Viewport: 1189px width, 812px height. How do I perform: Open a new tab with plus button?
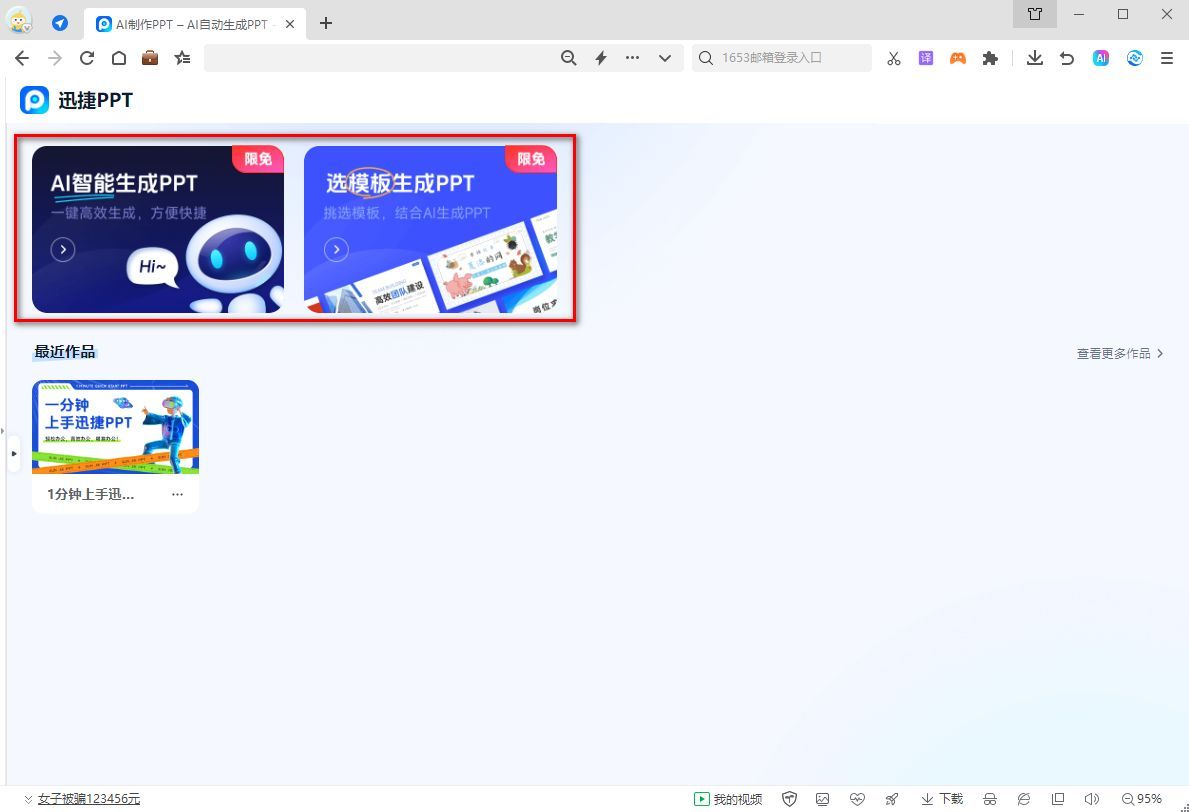pyautogui.click(x=325, y=23)
